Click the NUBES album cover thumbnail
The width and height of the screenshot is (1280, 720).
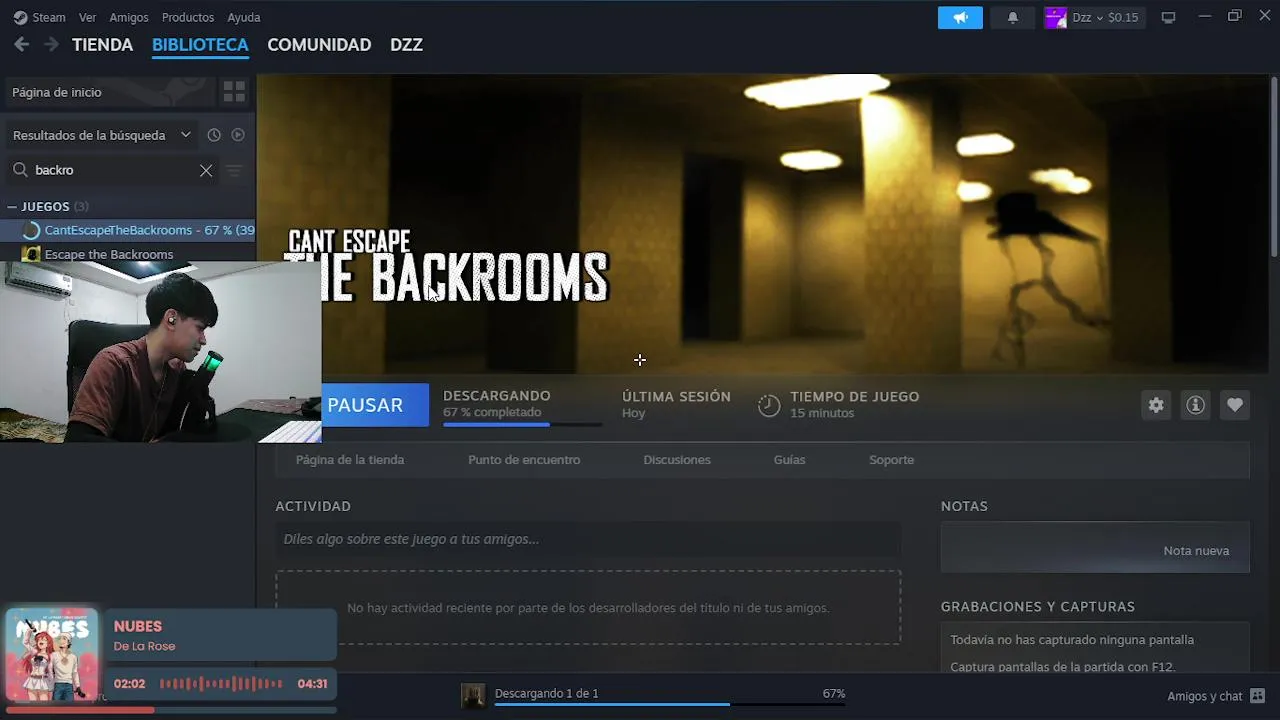(51, 655)
